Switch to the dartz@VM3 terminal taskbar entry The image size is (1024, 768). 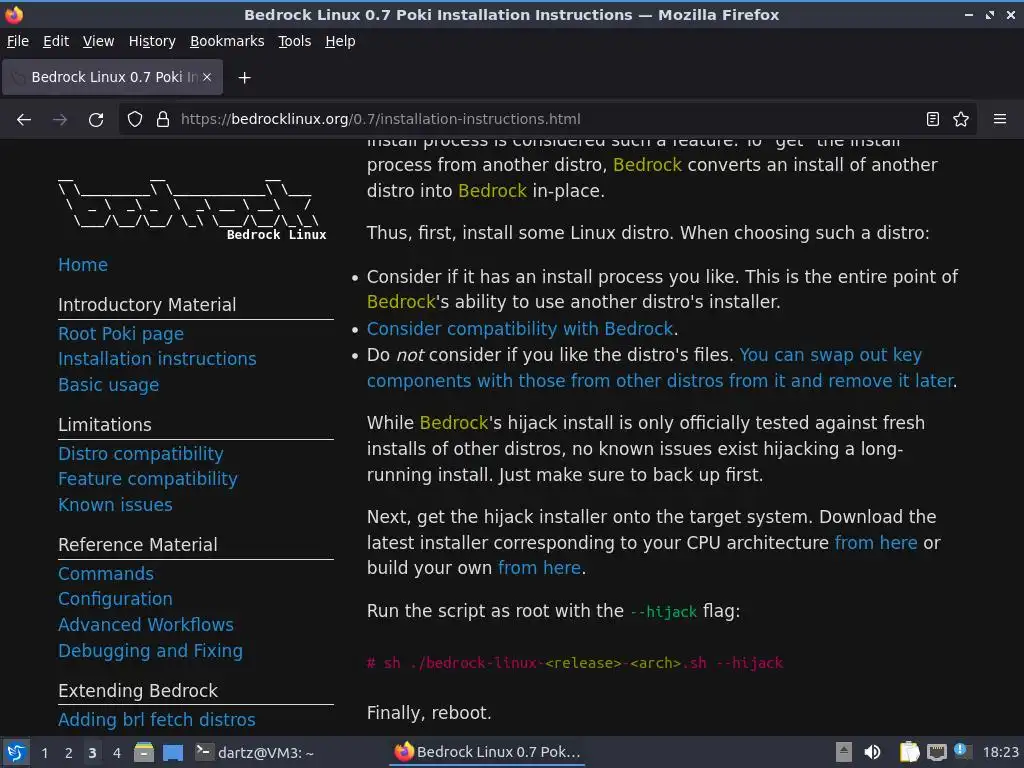point(255,752)
